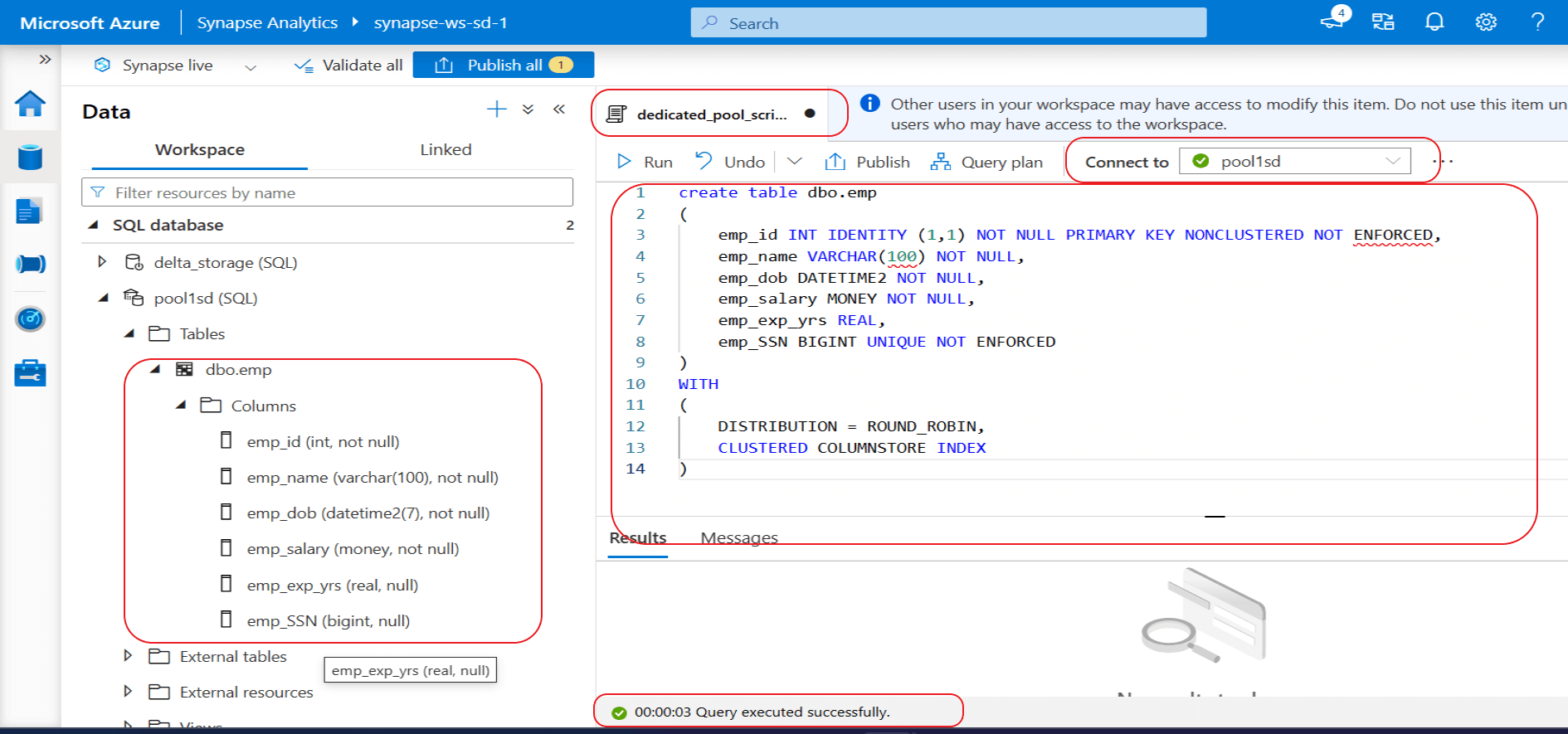Open the Home hub icon
The width and height of the screenshot is (1568, 734).
[x=30, y=104]
